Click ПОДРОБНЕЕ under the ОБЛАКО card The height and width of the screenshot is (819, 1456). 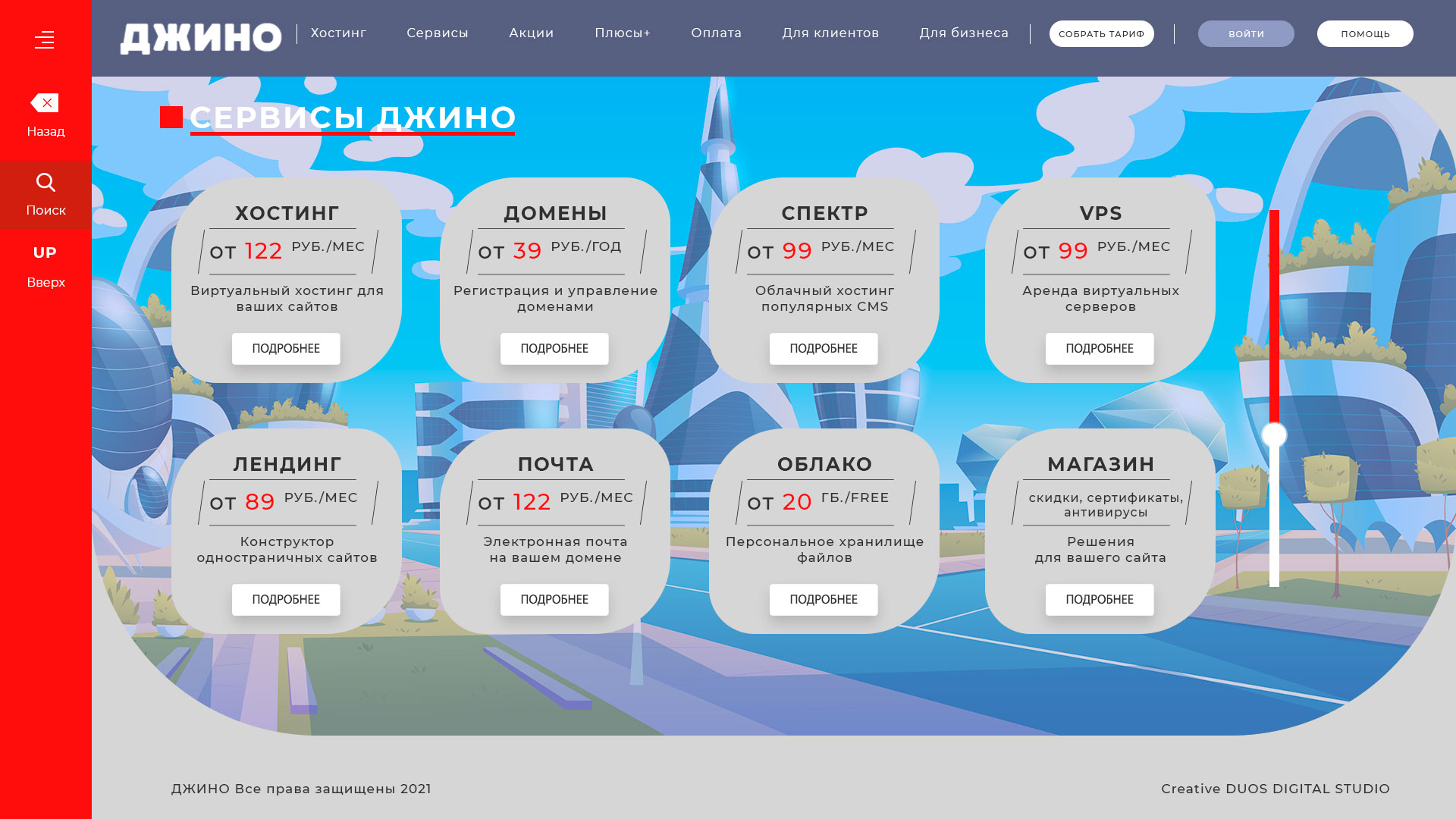(x=824, y=600)
